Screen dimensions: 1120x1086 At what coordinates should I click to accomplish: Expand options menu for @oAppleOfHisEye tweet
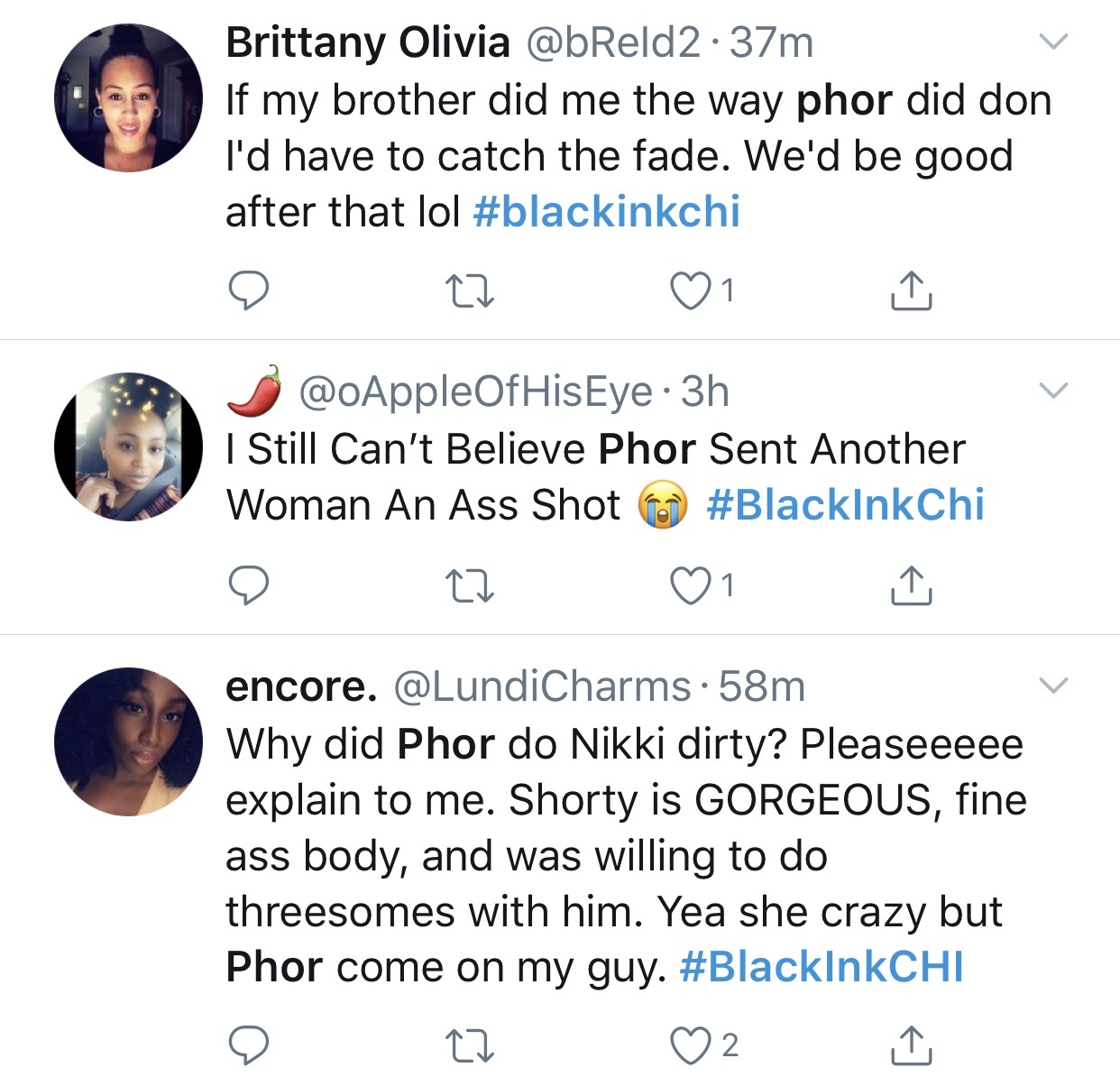click(1053, 390)
